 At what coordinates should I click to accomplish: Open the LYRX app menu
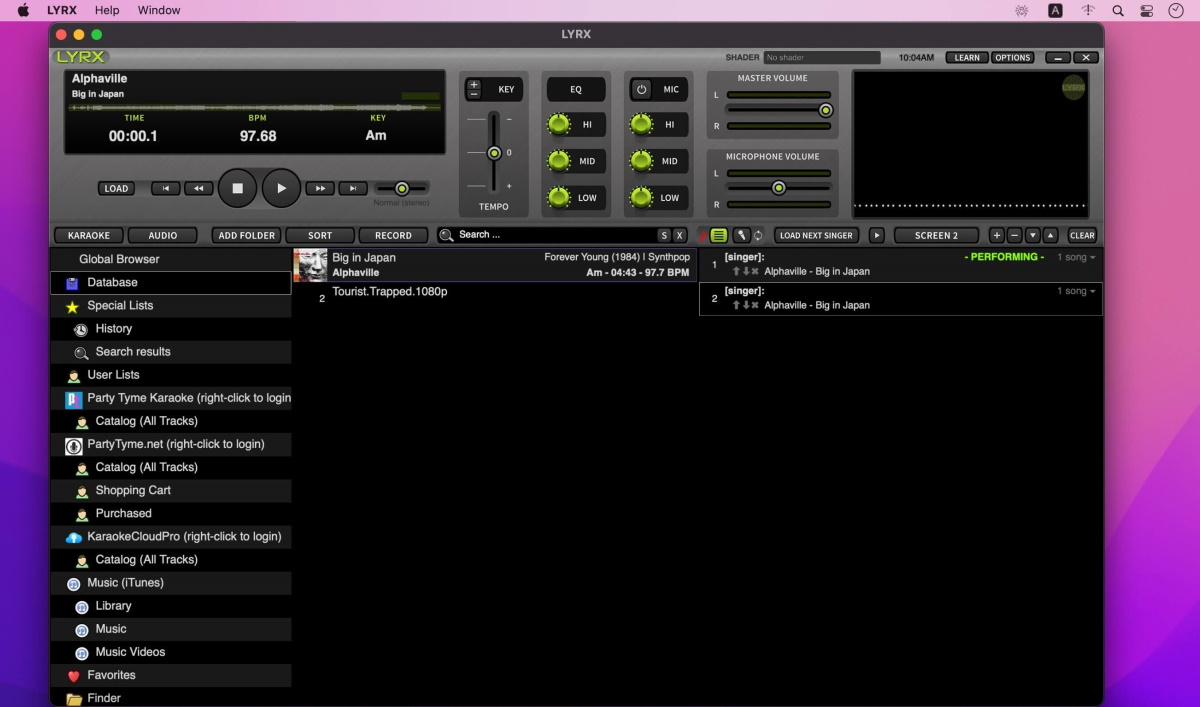[x=62, y=10]
